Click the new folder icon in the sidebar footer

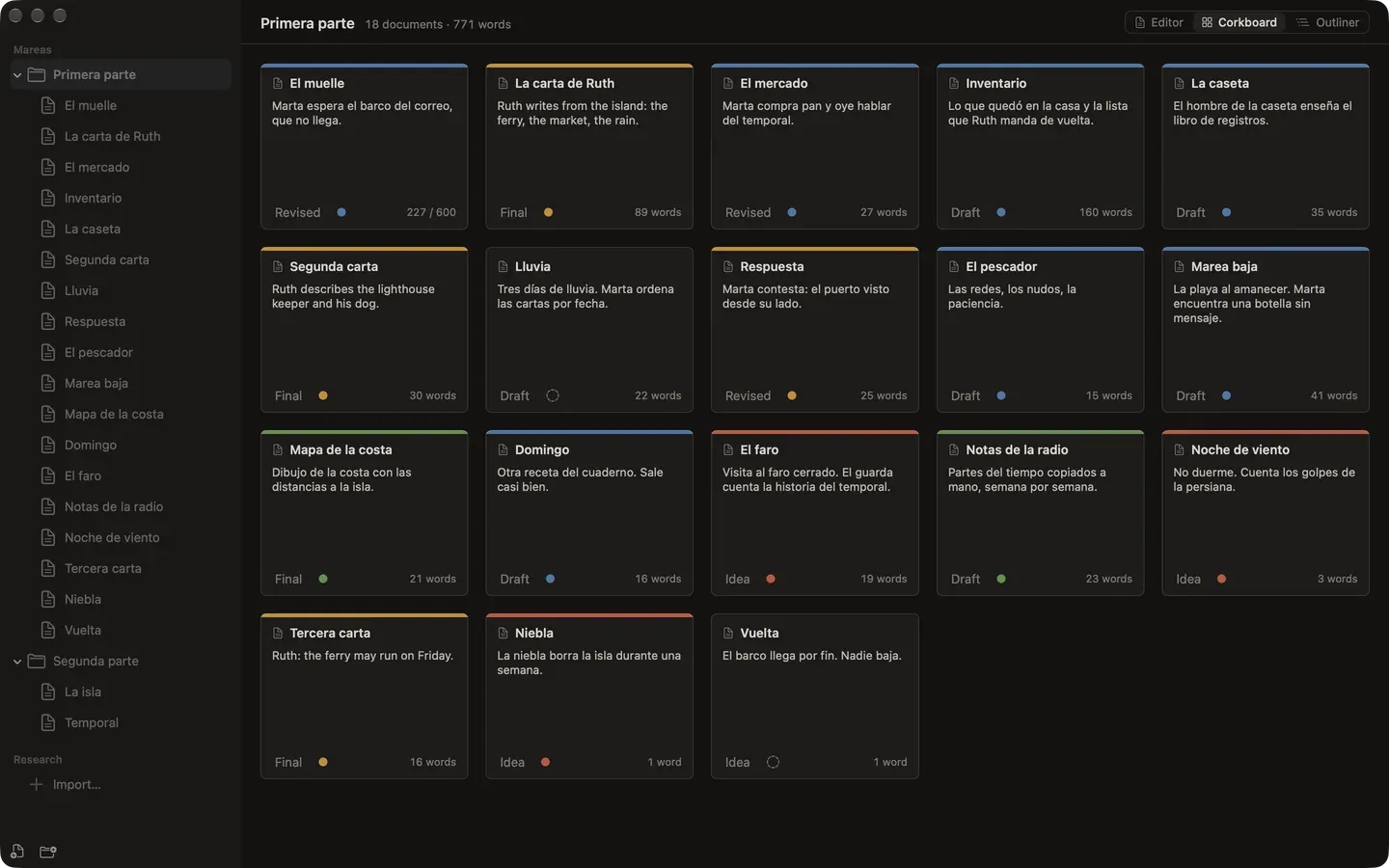click(47, 852)
